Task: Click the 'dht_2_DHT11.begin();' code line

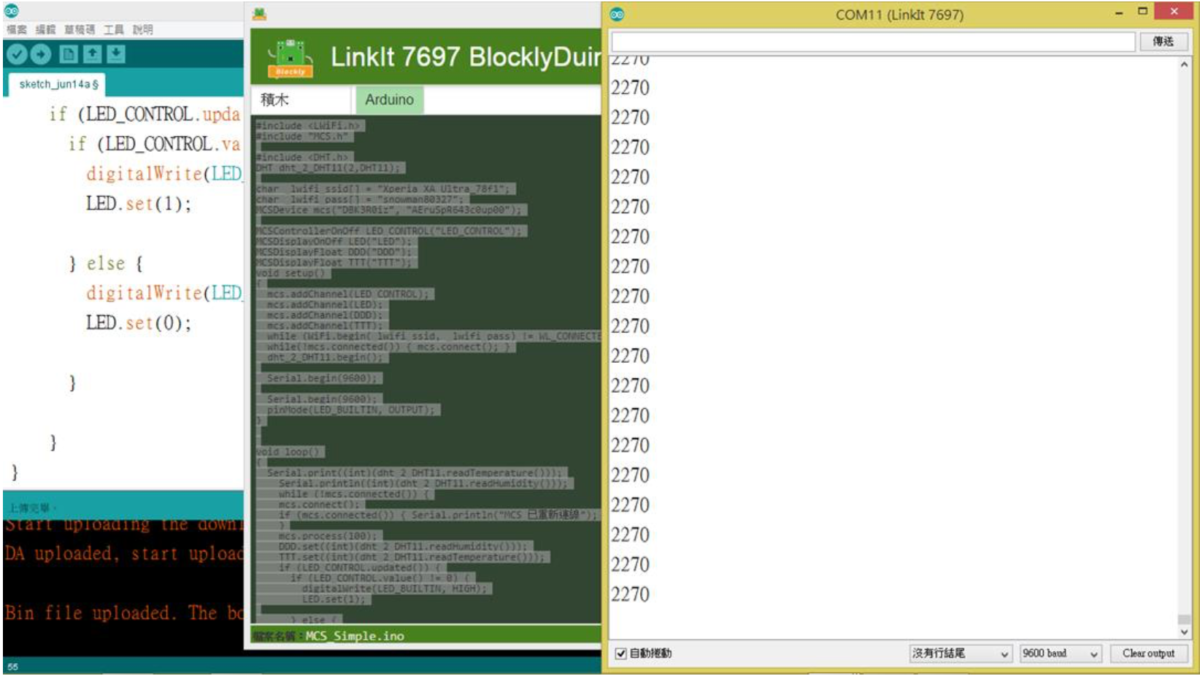Action: (325, 357)
